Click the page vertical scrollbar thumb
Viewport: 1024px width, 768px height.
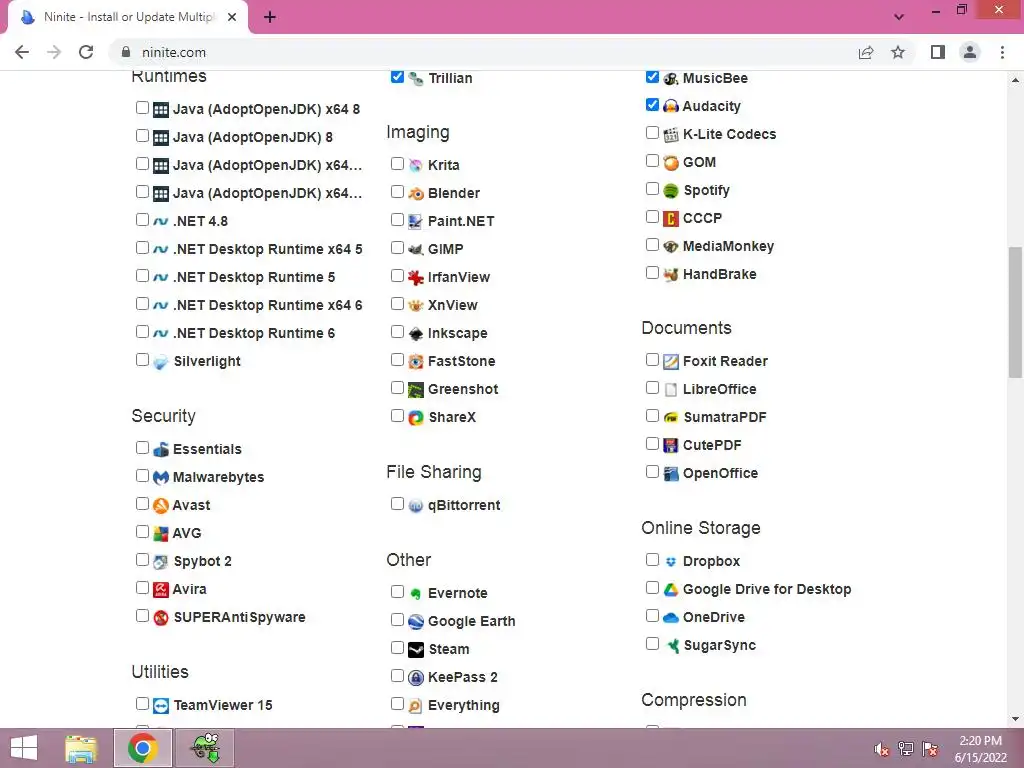point(1015,312)
